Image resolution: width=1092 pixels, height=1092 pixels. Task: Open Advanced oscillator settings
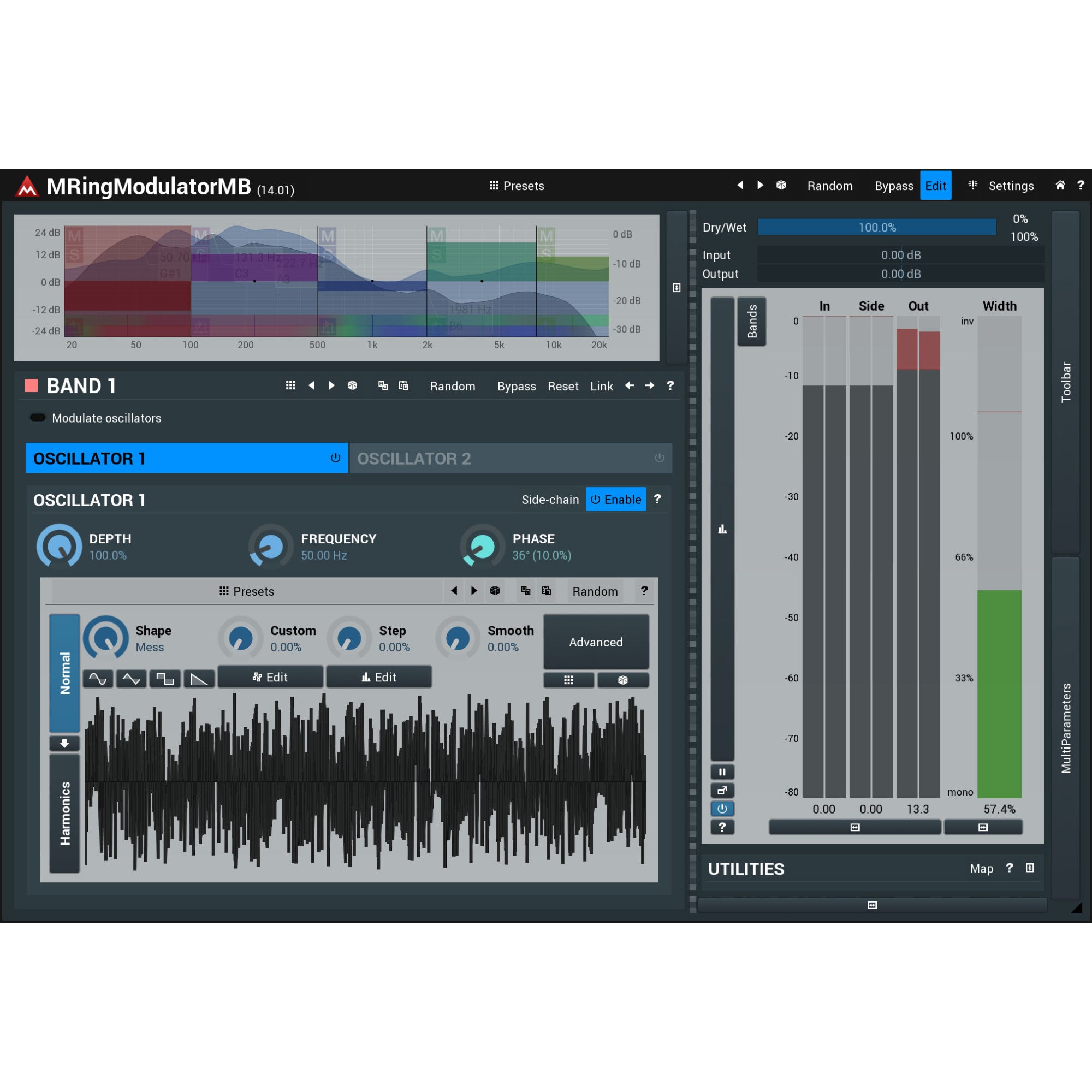pyautogui.click(x=596, y=642)
